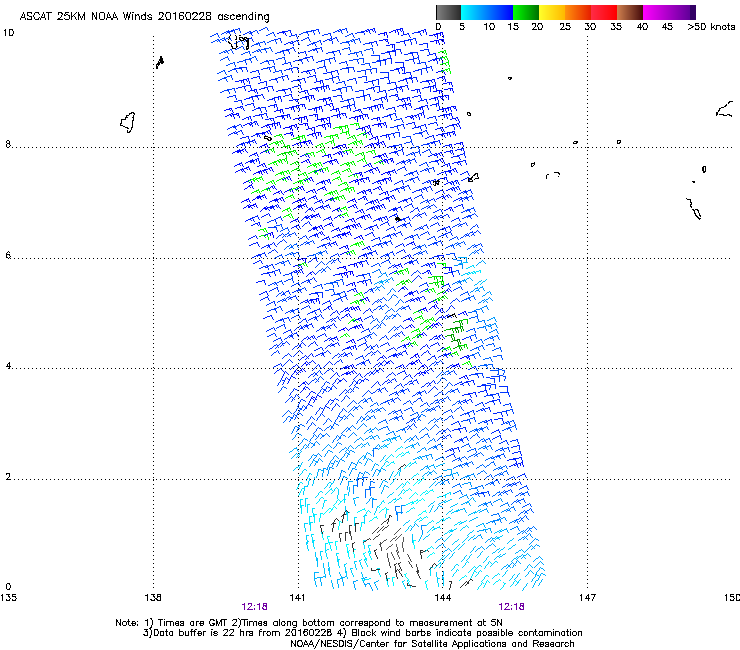This screenshot has width=740, height=650.
Task: Select the '30' legend speed label
Action: pos(590,27)
